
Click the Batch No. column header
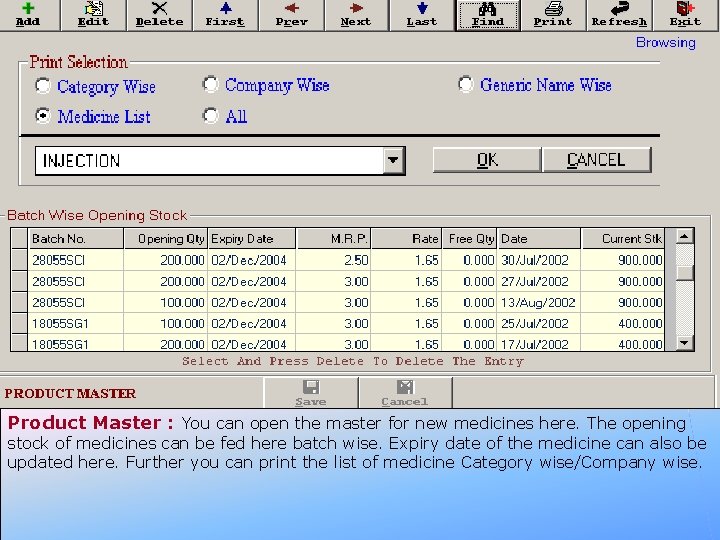coord(75,239)
